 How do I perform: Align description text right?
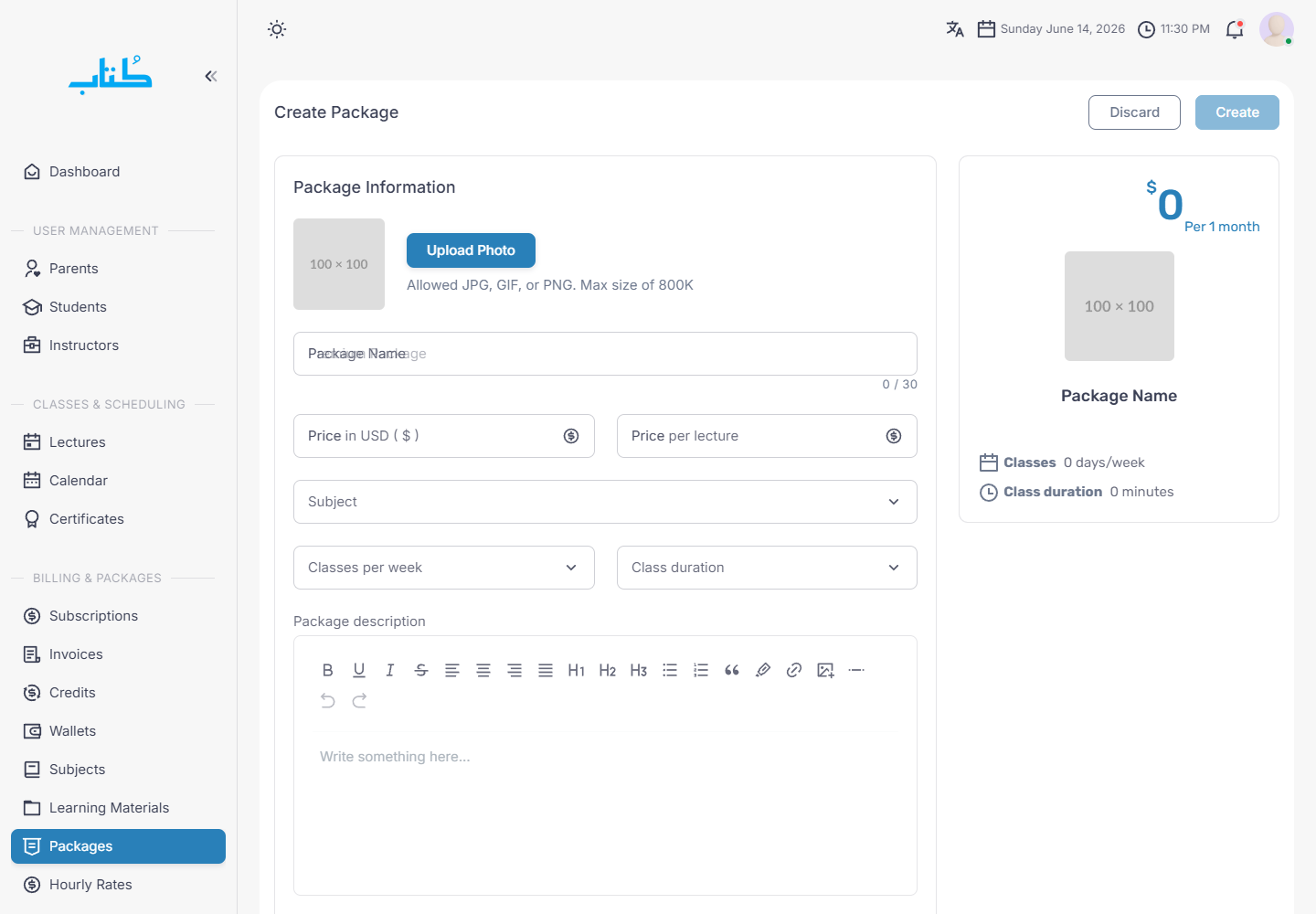pyautogui.click(x=515, y=670)
